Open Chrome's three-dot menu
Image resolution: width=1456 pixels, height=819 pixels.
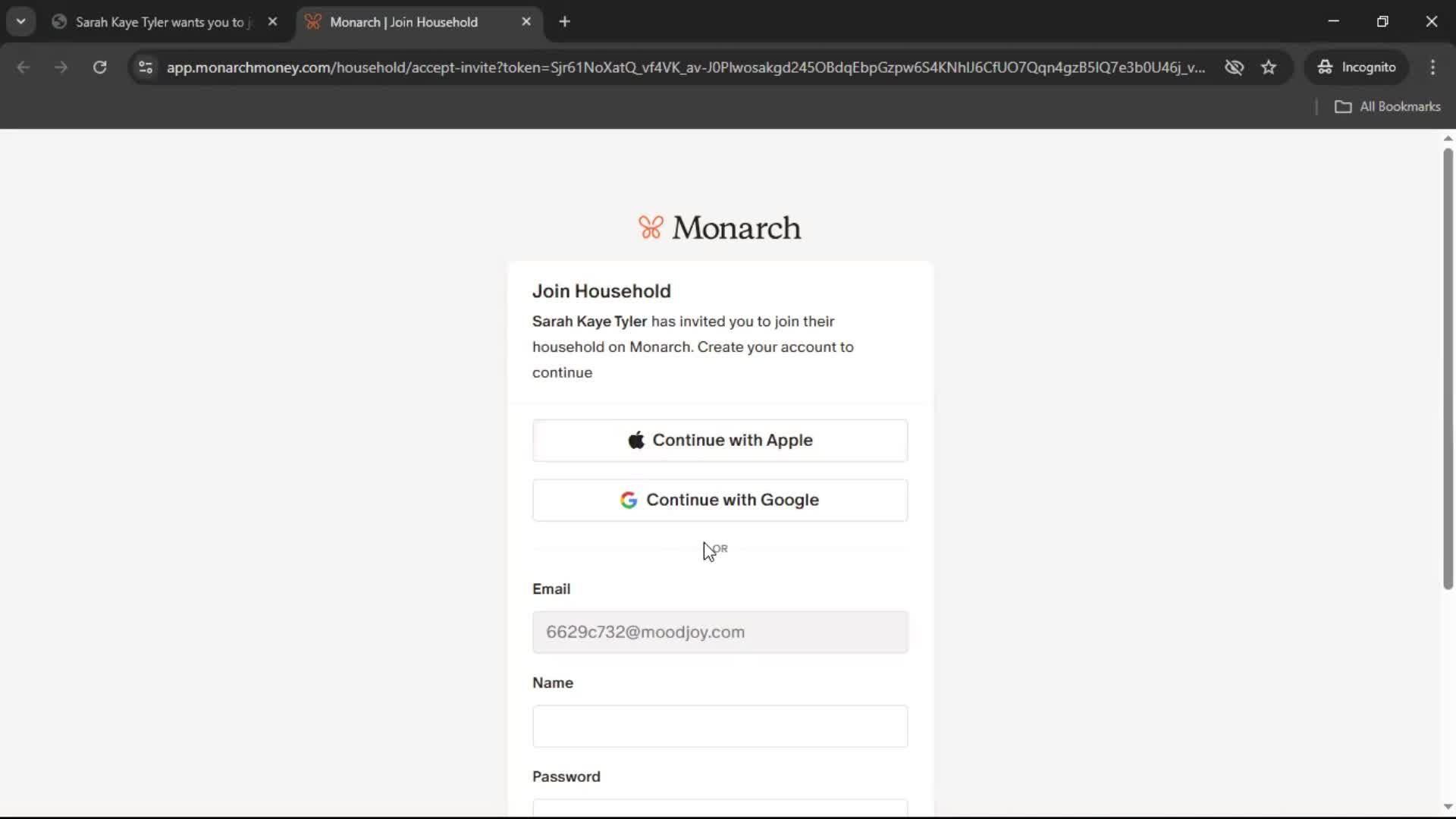(x=1432, y=67)
